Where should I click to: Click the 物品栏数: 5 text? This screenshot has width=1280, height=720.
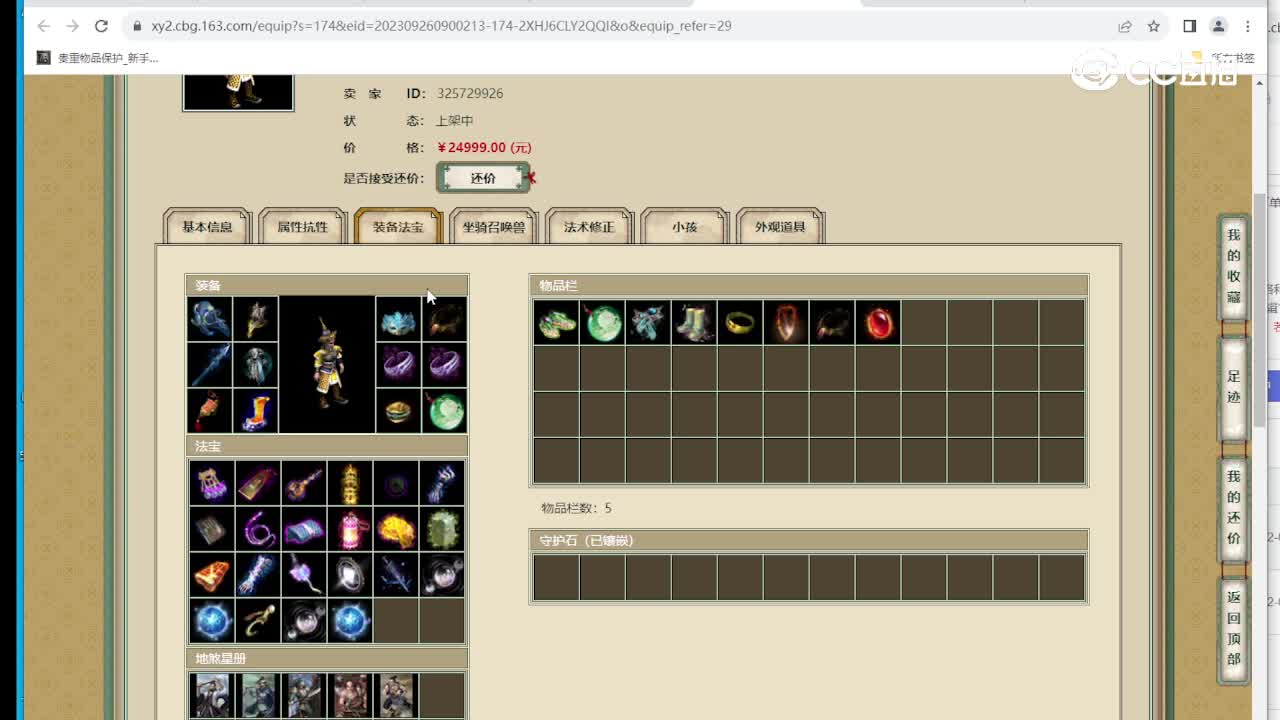(x=576, y=508)
